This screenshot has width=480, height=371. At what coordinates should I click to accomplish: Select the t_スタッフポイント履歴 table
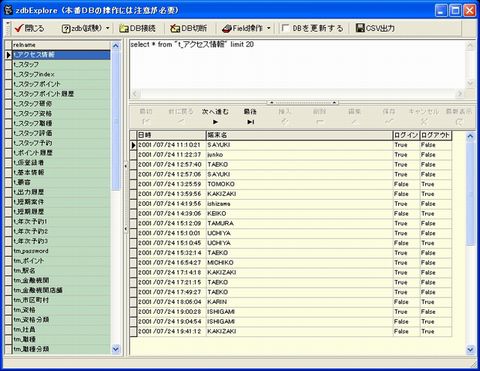point(61,94)
